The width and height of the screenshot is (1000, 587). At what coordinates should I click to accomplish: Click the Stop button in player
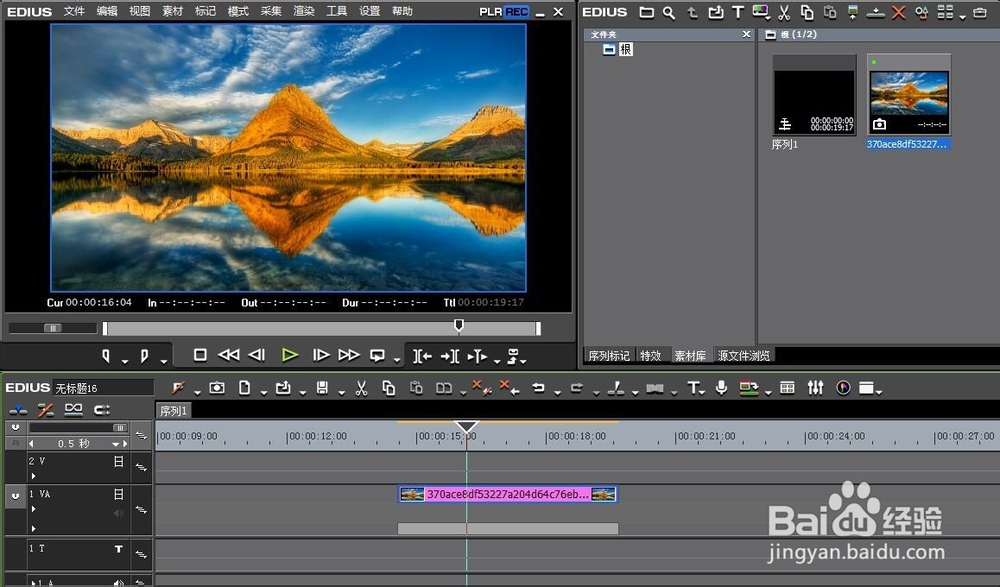(x=200, y=355)
